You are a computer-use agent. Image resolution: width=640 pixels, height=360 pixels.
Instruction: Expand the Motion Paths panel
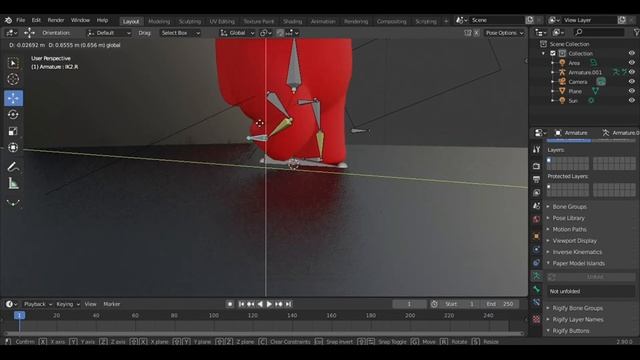[x=569, y=229]
